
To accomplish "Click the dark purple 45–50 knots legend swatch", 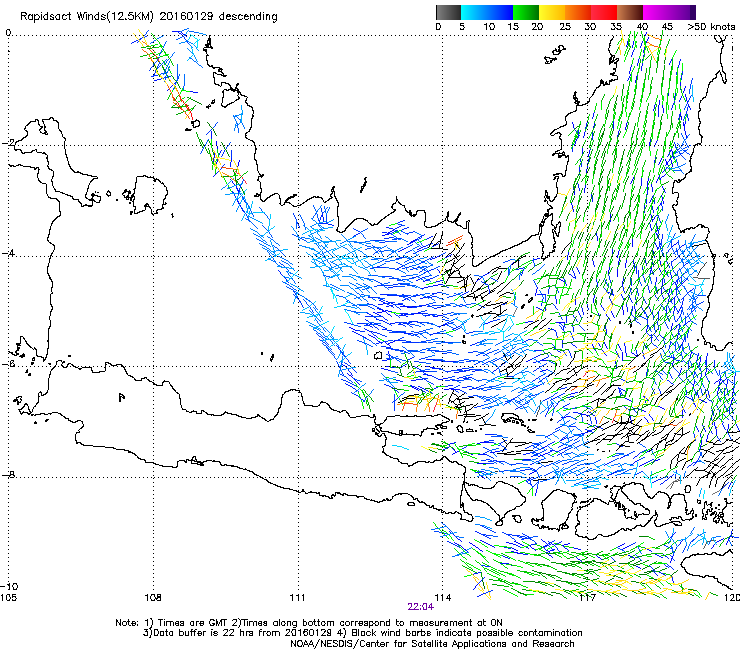I will click(682, 12).
